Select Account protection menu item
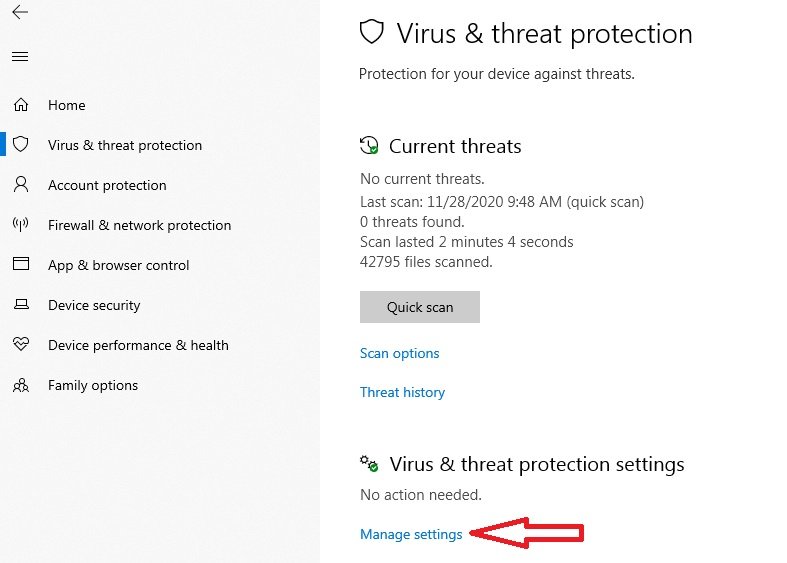This screenshot has width=787, height=563. click(x=107, y=186)
